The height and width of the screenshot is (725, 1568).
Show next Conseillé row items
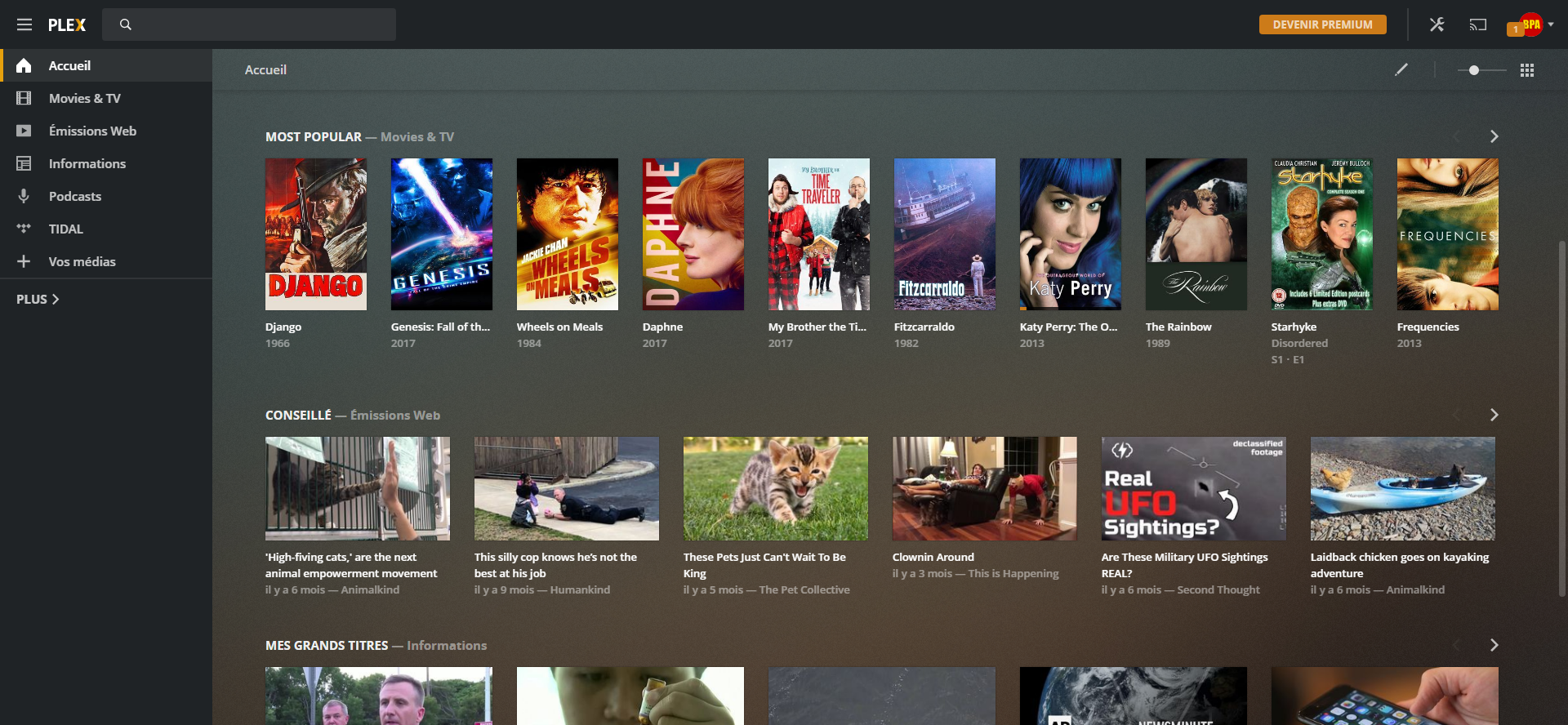[1494, 415]
